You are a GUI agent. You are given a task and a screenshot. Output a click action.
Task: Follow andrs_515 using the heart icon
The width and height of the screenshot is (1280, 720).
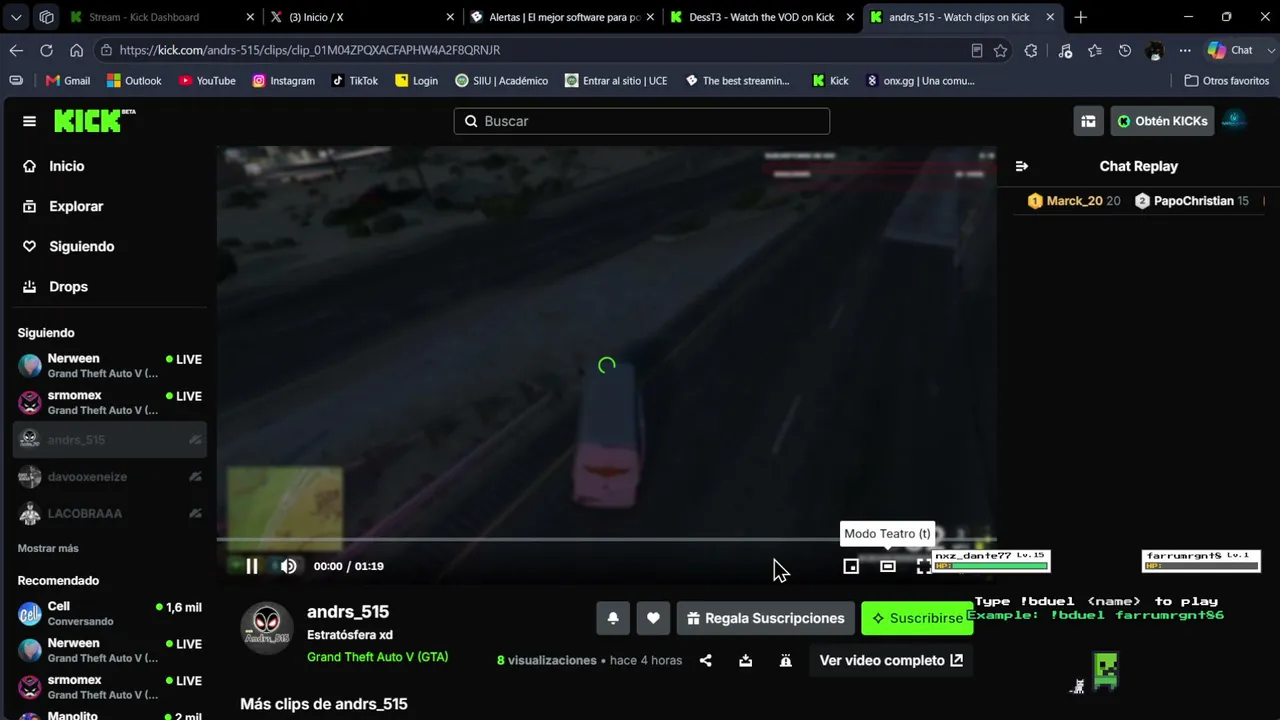(653, 618)
